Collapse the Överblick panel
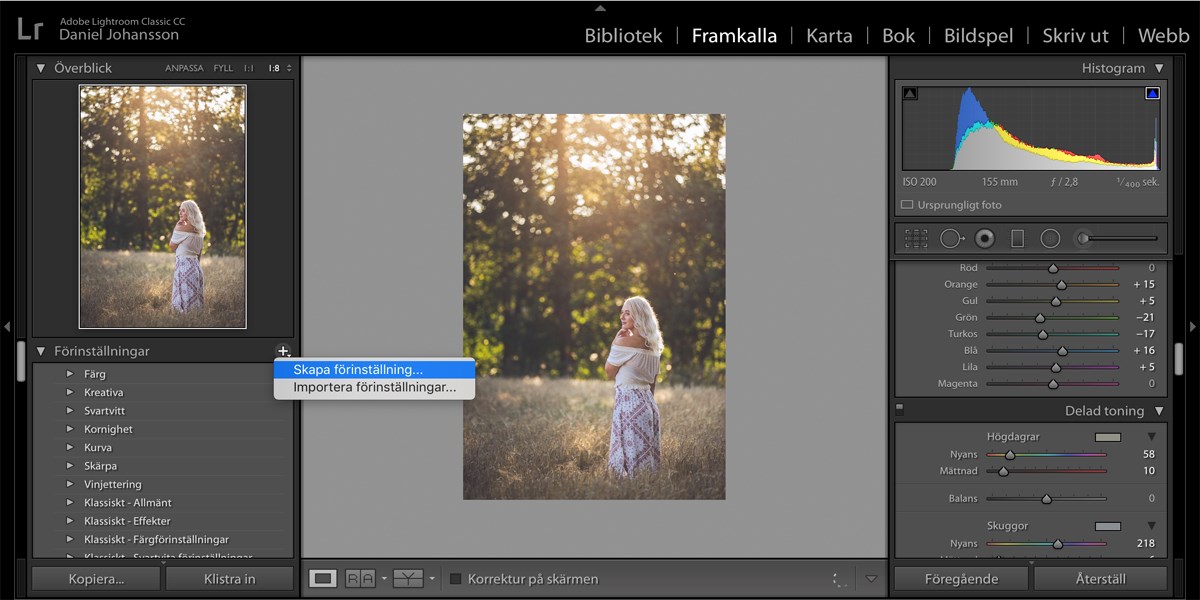The width and height of the screenshot is (1200, 600). (x=41, y=68)
